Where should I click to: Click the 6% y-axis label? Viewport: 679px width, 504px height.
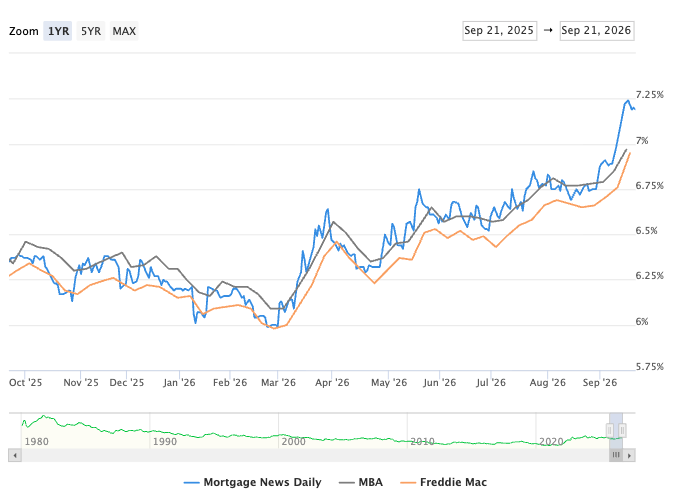tap(642, 322)
